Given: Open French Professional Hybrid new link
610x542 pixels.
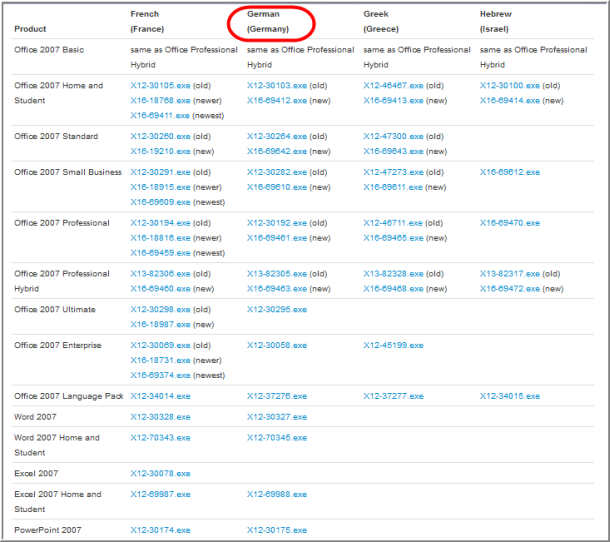Looking at the screenshot, I should [160, 289].
